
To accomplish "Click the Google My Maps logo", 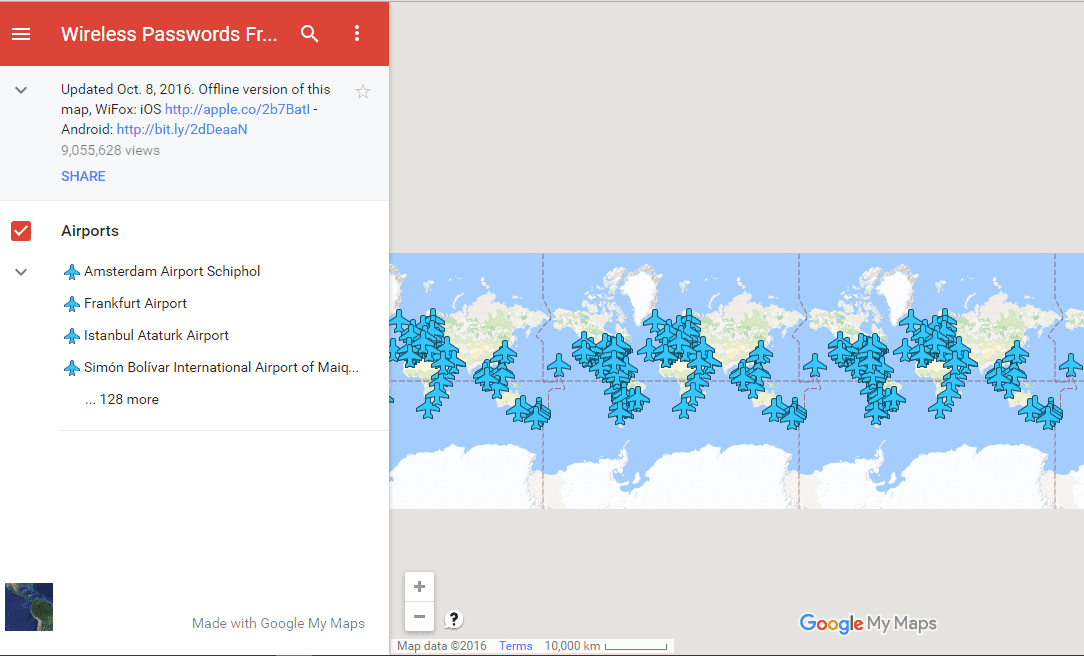I will coord(868,624).
